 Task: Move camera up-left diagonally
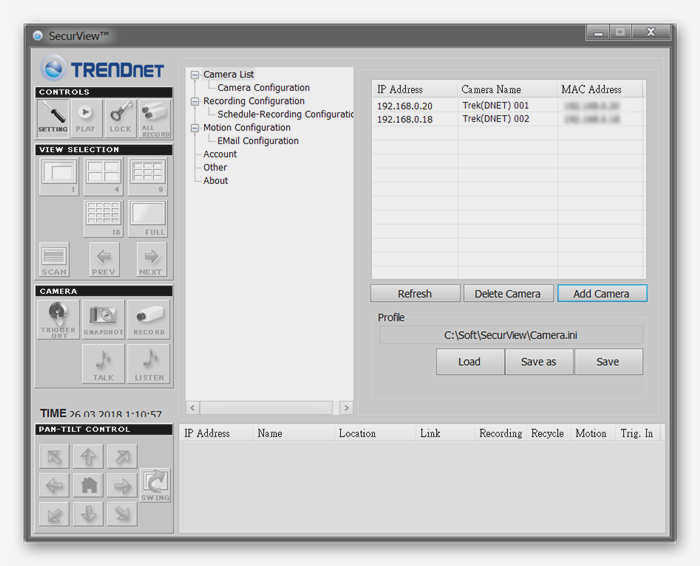pyautogui.click(x=54, y=456)
